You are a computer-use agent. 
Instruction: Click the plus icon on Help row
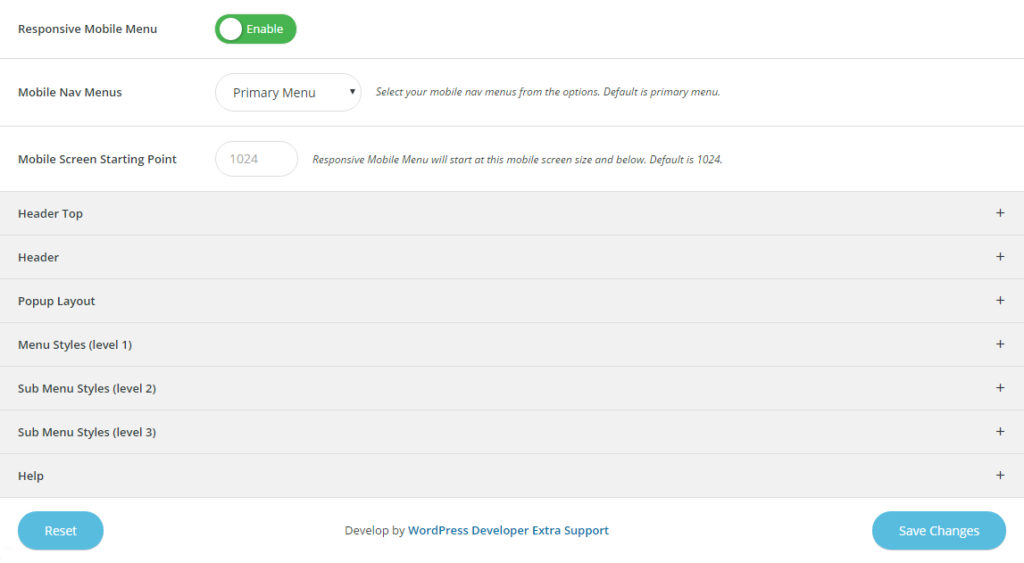[x=999, y=476]
